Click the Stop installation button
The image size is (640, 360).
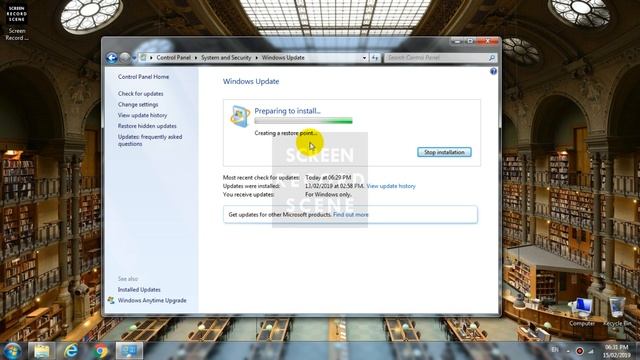pos(444,152)
